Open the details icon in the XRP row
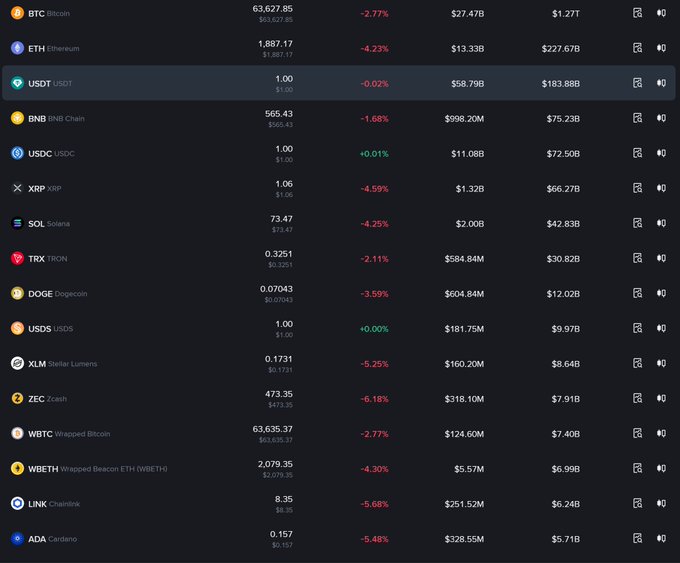Image resolution: width=680 pixels, height=563 pixels. 637,188
